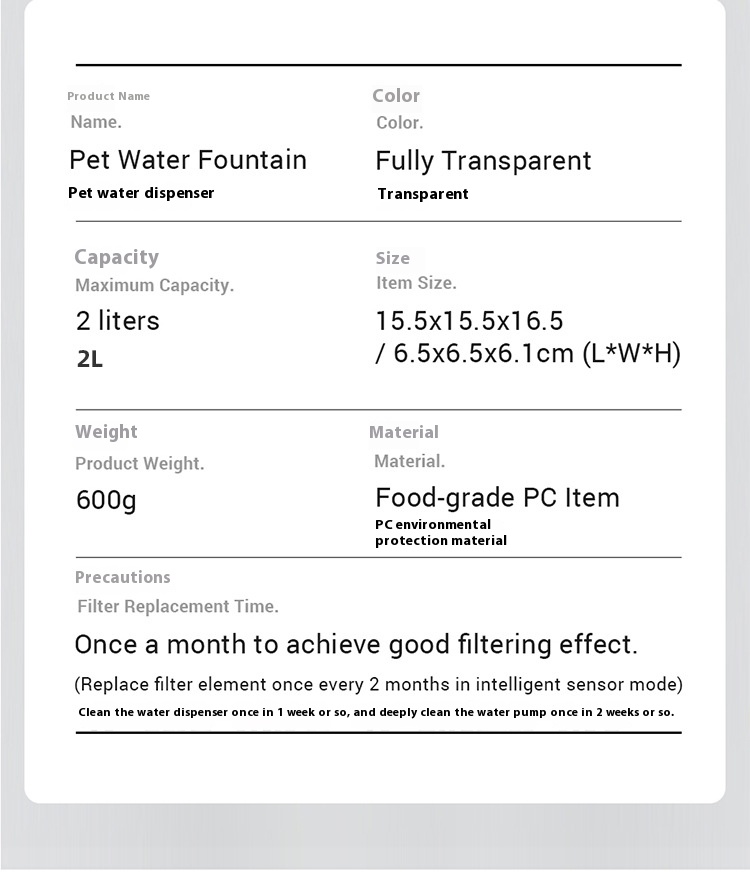The height and width of the screenshot is (872, 750).
Task: Select the "600g" weight value
Action: click(x=106, y=499)
